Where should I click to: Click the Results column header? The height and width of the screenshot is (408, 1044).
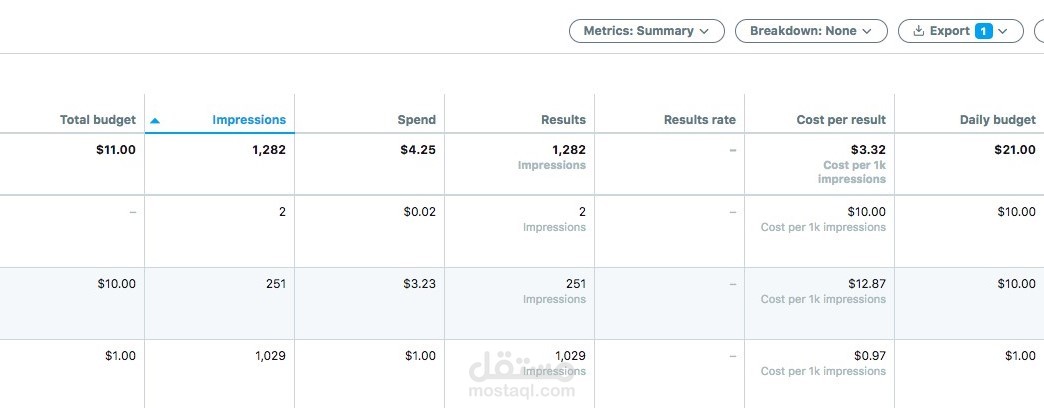(x=563, y=120)
